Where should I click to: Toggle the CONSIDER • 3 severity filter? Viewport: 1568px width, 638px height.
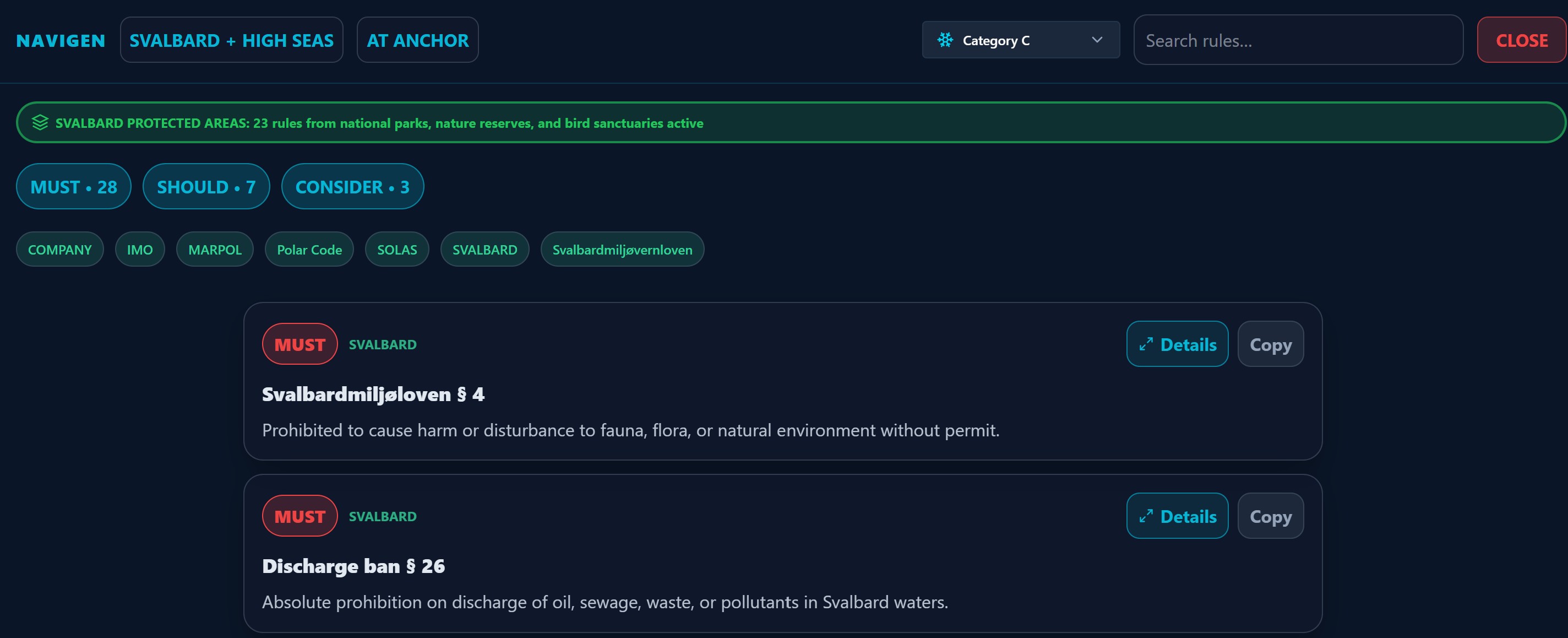[x=352, y=186]
